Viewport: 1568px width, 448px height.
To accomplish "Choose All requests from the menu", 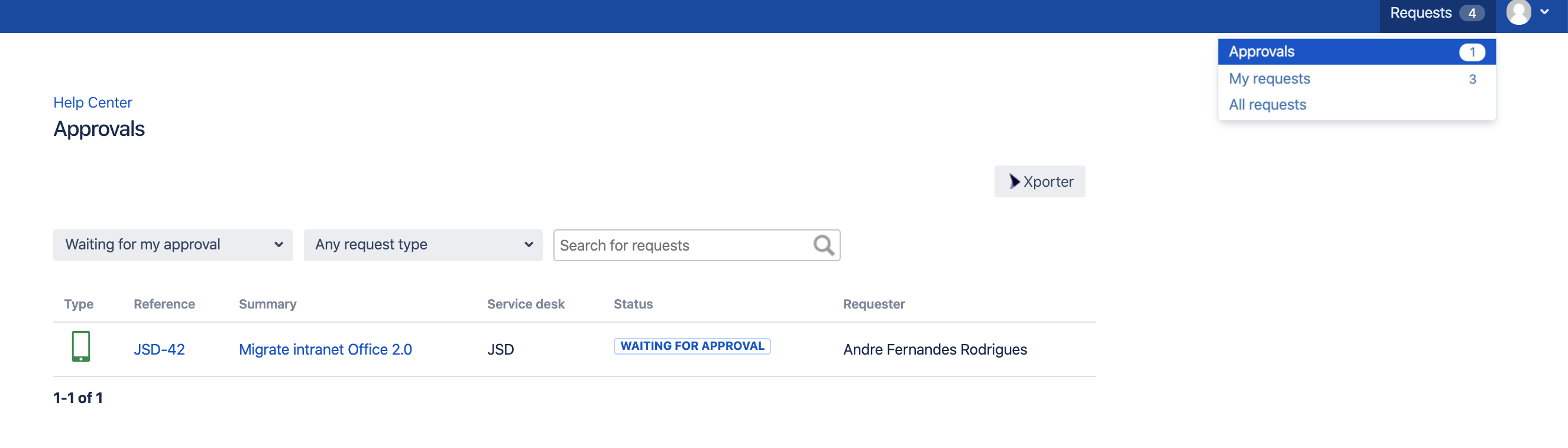I will pos(1267,105).
